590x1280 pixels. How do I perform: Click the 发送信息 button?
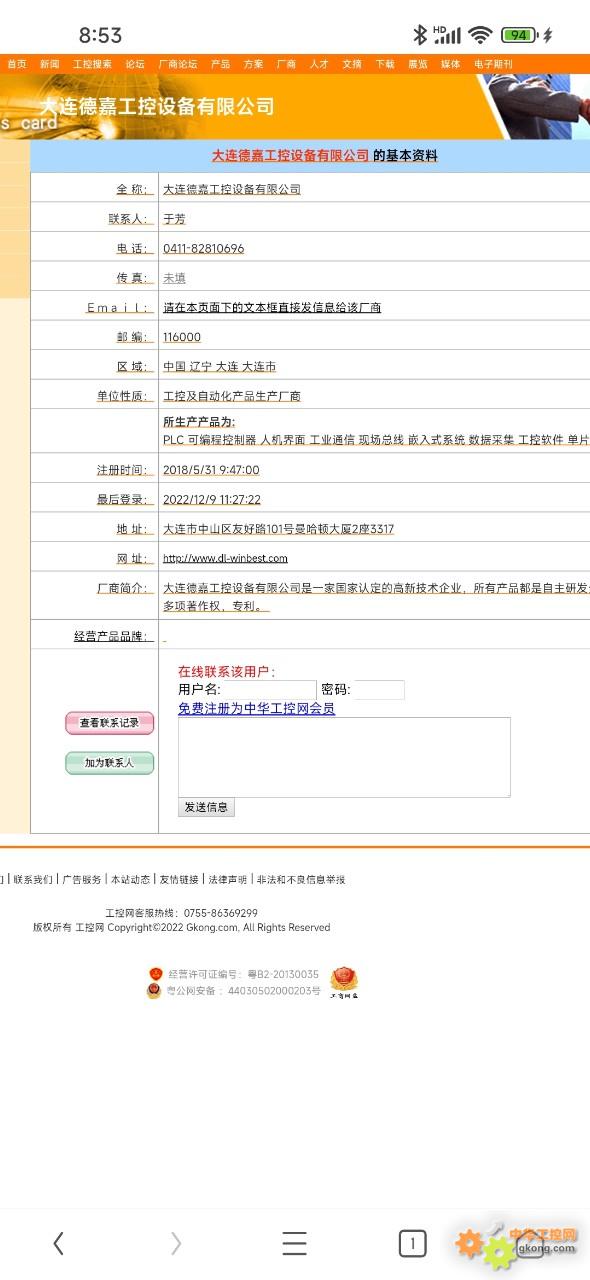(x=206, y=807)
